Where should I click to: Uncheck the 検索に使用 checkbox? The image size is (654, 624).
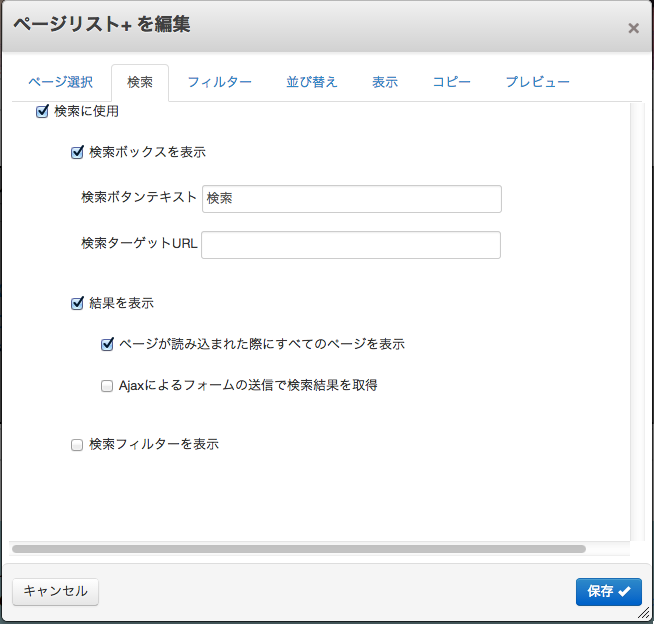pyautogui.click(x=42, y=112)
